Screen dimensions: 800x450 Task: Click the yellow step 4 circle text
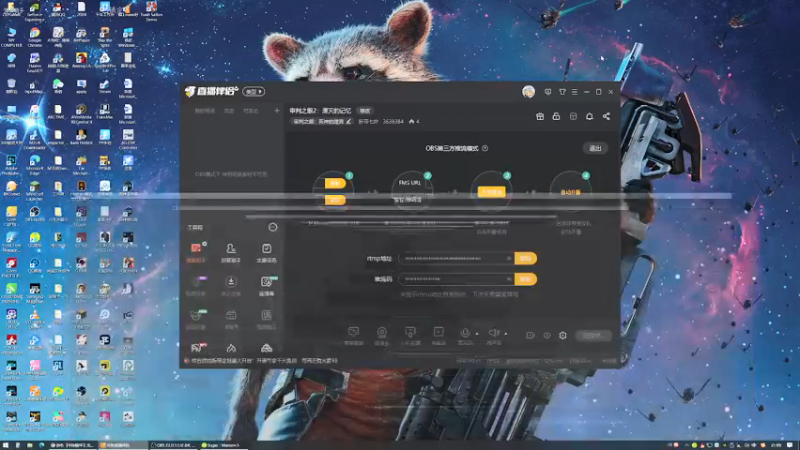pyautogui.click(x=570, y=192)
